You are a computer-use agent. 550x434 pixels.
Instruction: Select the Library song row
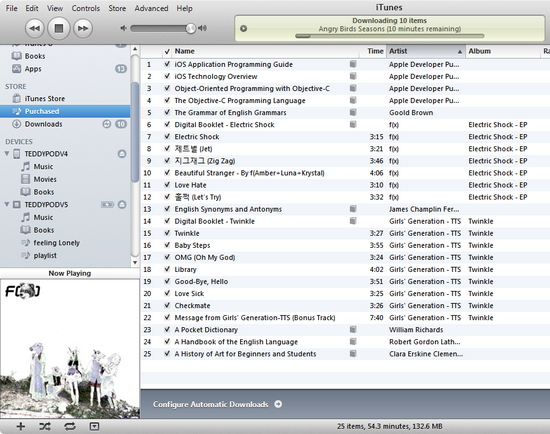pos(345,269)
